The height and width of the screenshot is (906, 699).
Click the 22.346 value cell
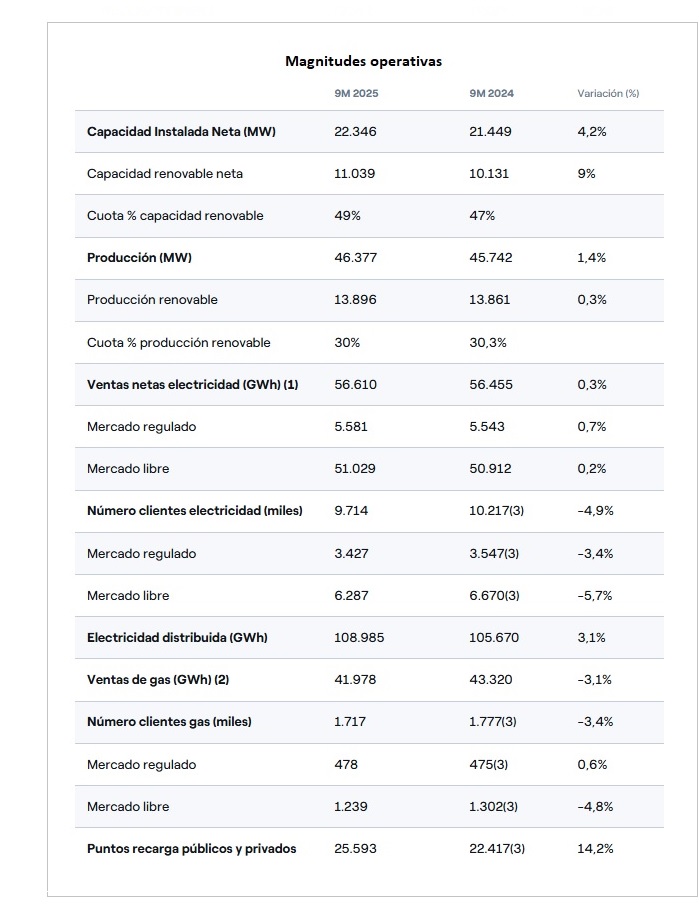point(355,132)
